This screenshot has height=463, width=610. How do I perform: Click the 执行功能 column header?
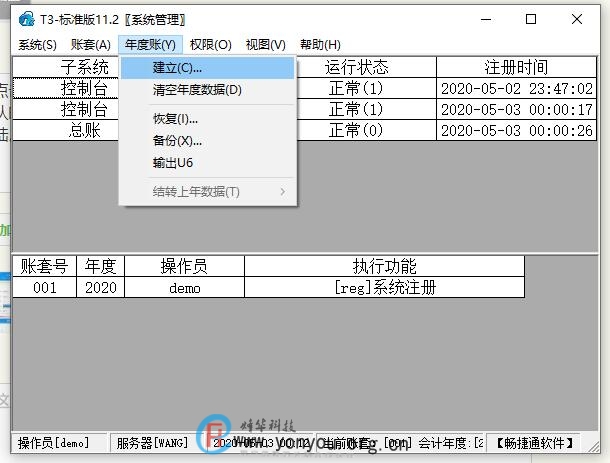[x=384, y=267]
